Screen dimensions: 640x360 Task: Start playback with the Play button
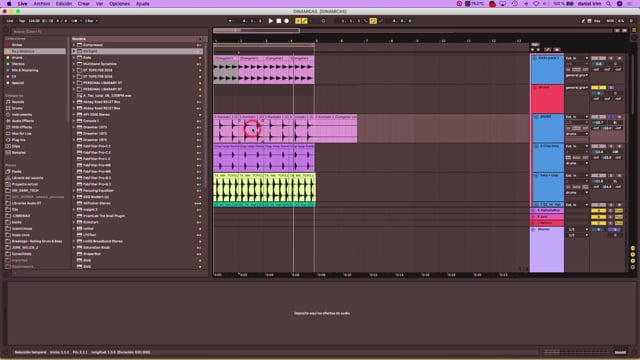coord(271,21)
